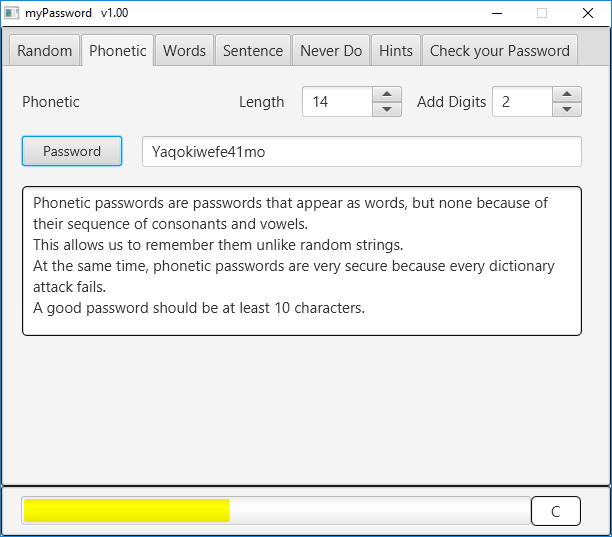Click the 'Length' label
Image resolution: width=612 pixels, height=537 pixels.
click(x=262, y=102)
